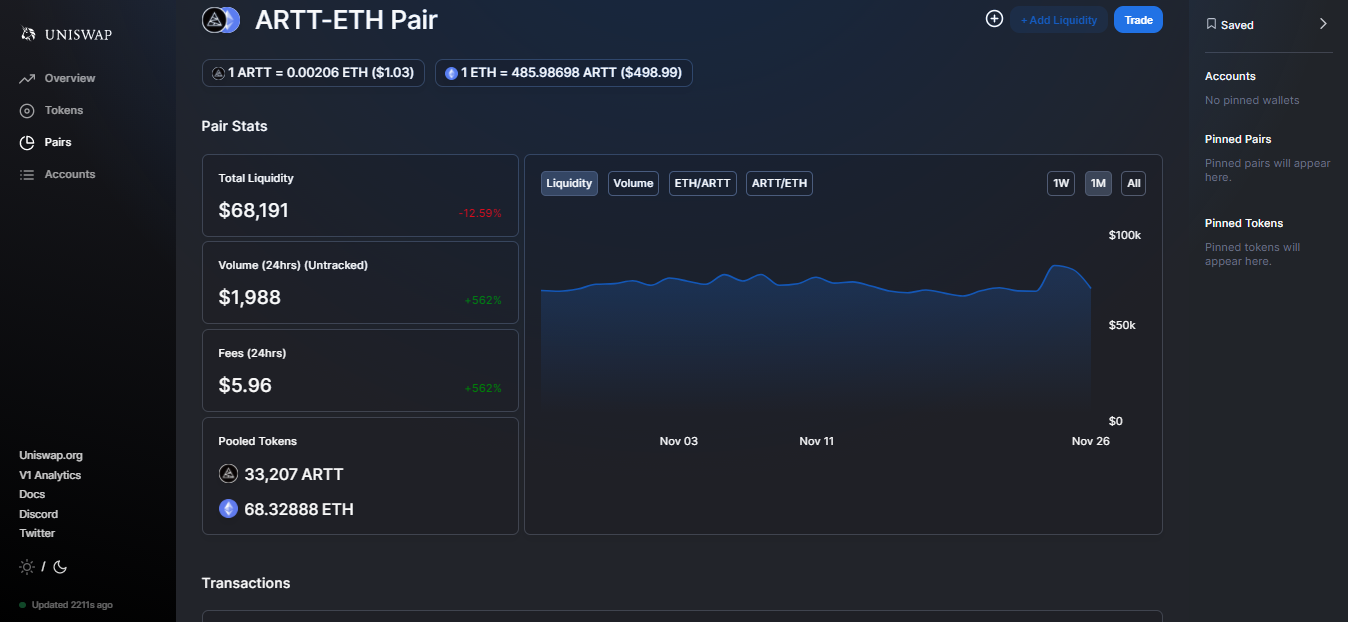Open the V1 Analytics link
This screenshot has height=622, width=1348.
[50, 475]
